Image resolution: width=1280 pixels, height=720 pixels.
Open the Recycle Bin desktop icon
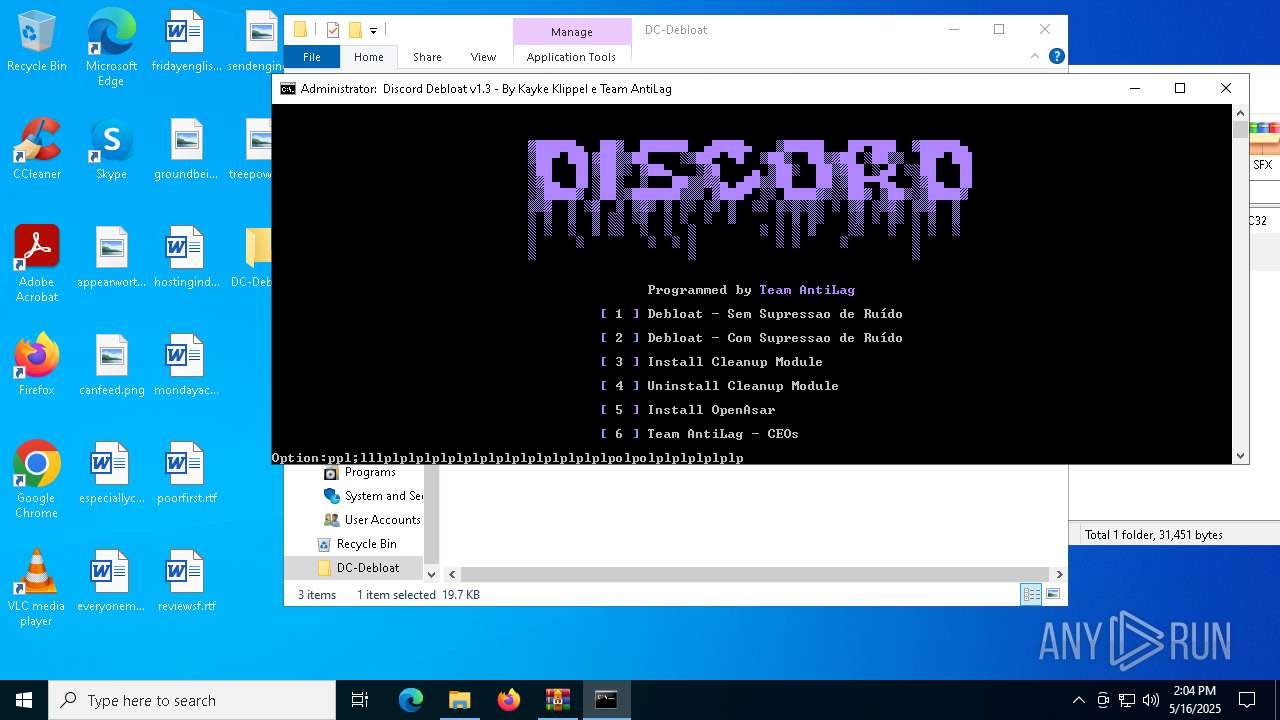(37, 42)
